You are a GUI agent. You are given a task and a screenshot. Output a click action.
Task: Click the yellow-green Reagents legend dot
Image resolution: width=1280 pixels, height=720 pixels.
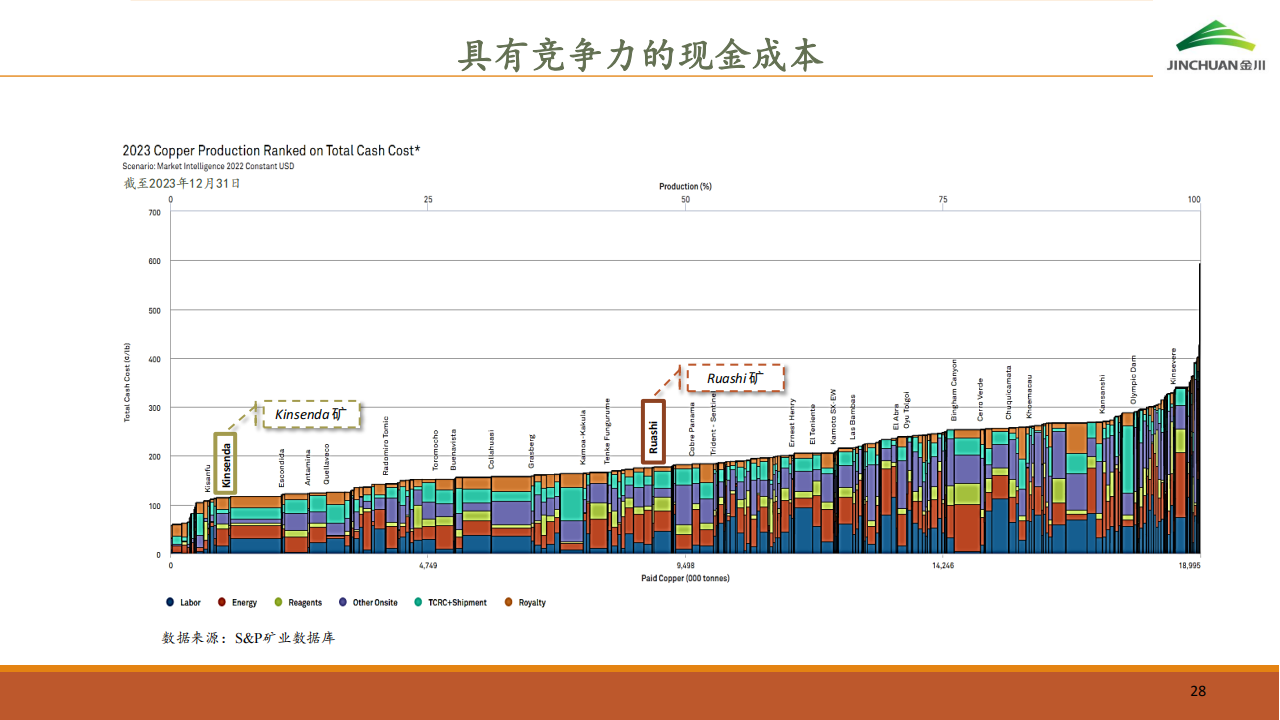click(x=278, y=602)
